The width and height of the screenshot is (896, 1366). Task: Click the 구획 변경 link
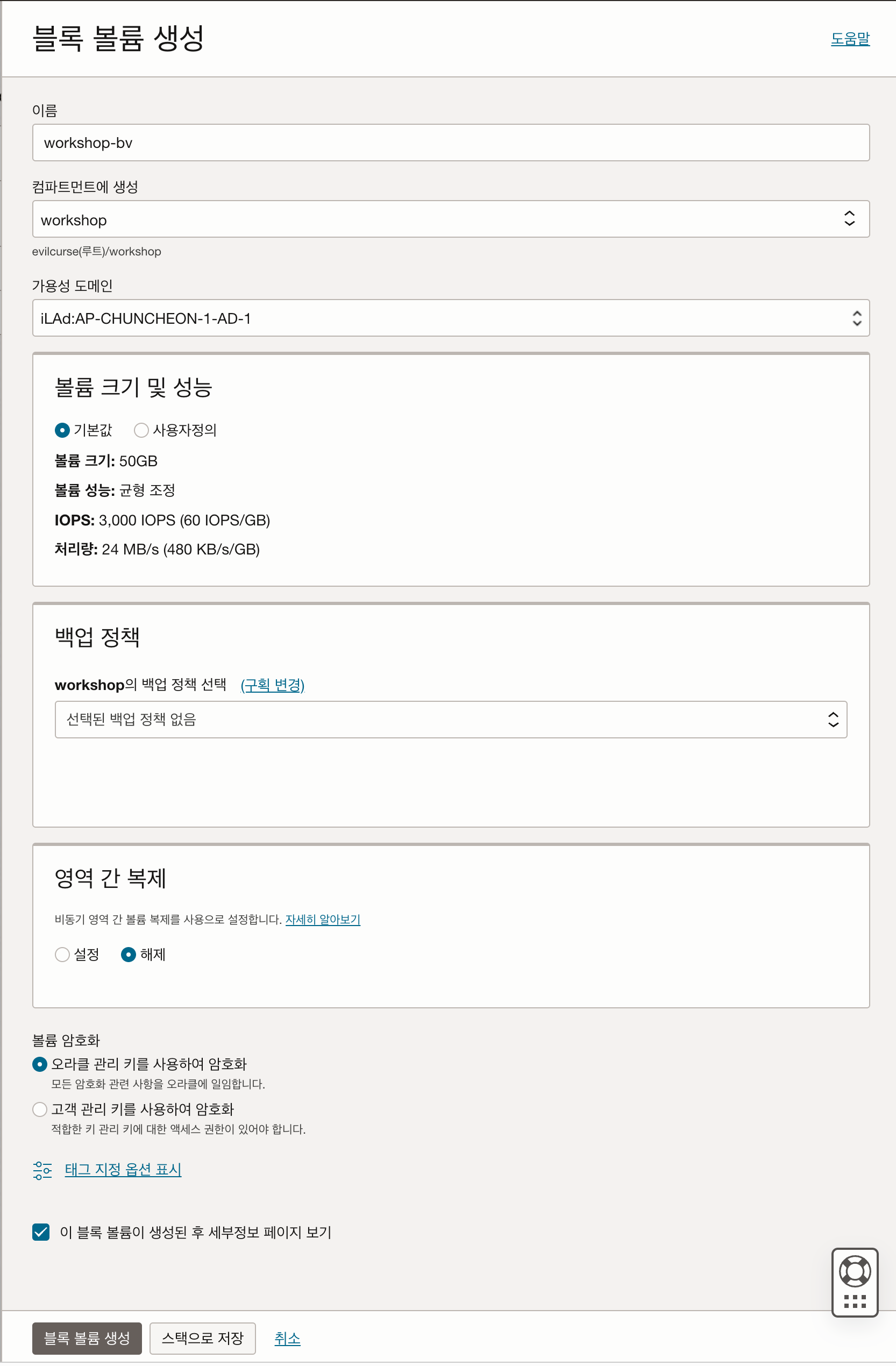(273, 685)
